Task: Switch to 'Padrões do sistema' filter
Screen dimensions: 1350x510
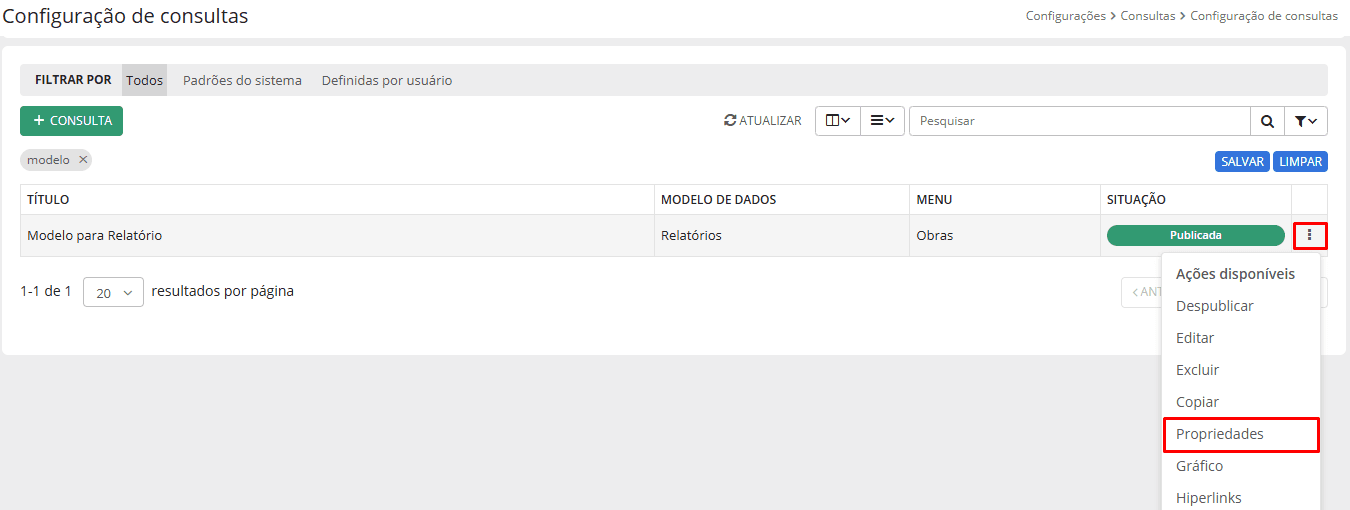Action: pos(242,80)
